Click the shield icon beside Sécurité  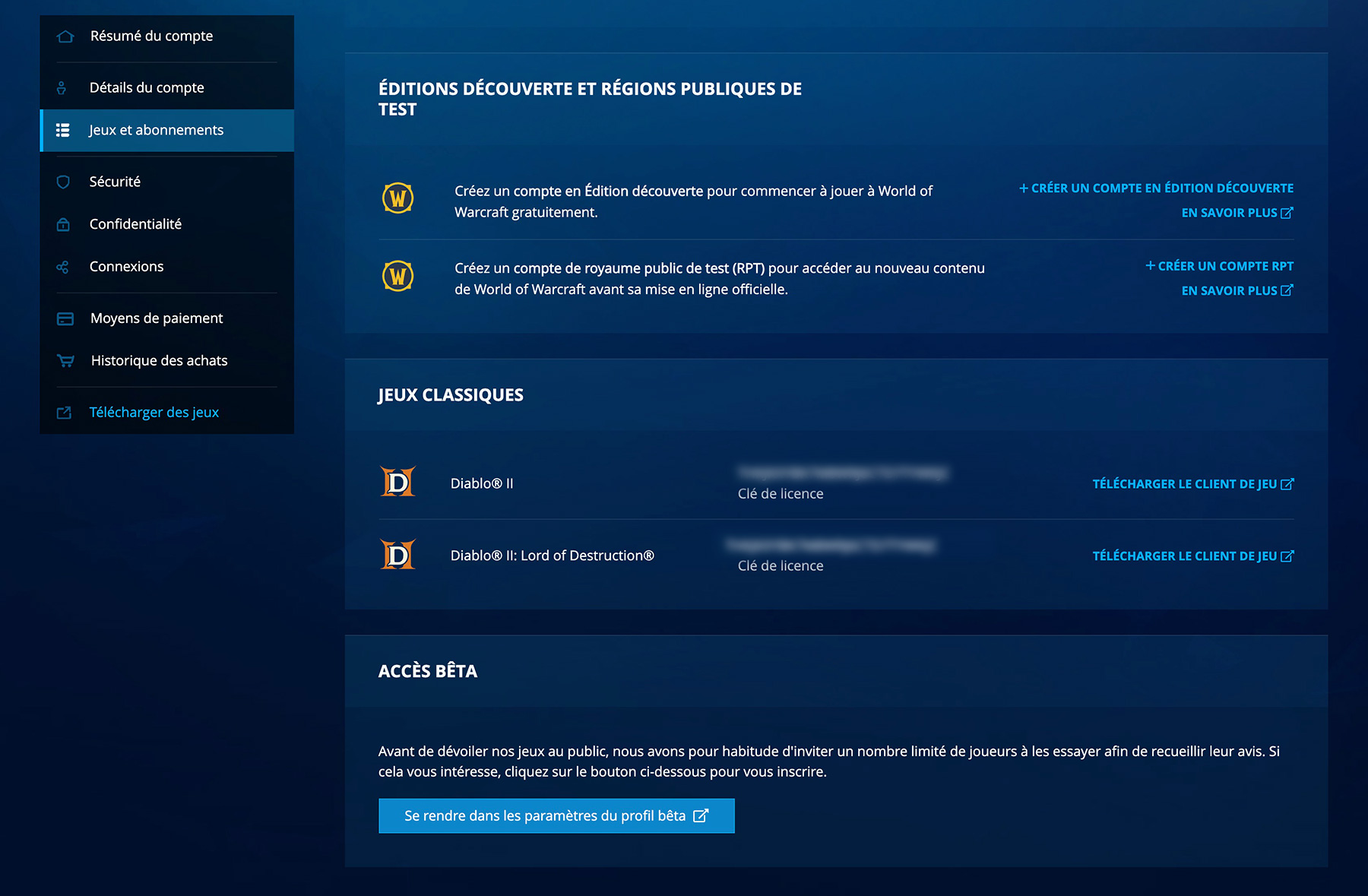click(x=63, y=182)
